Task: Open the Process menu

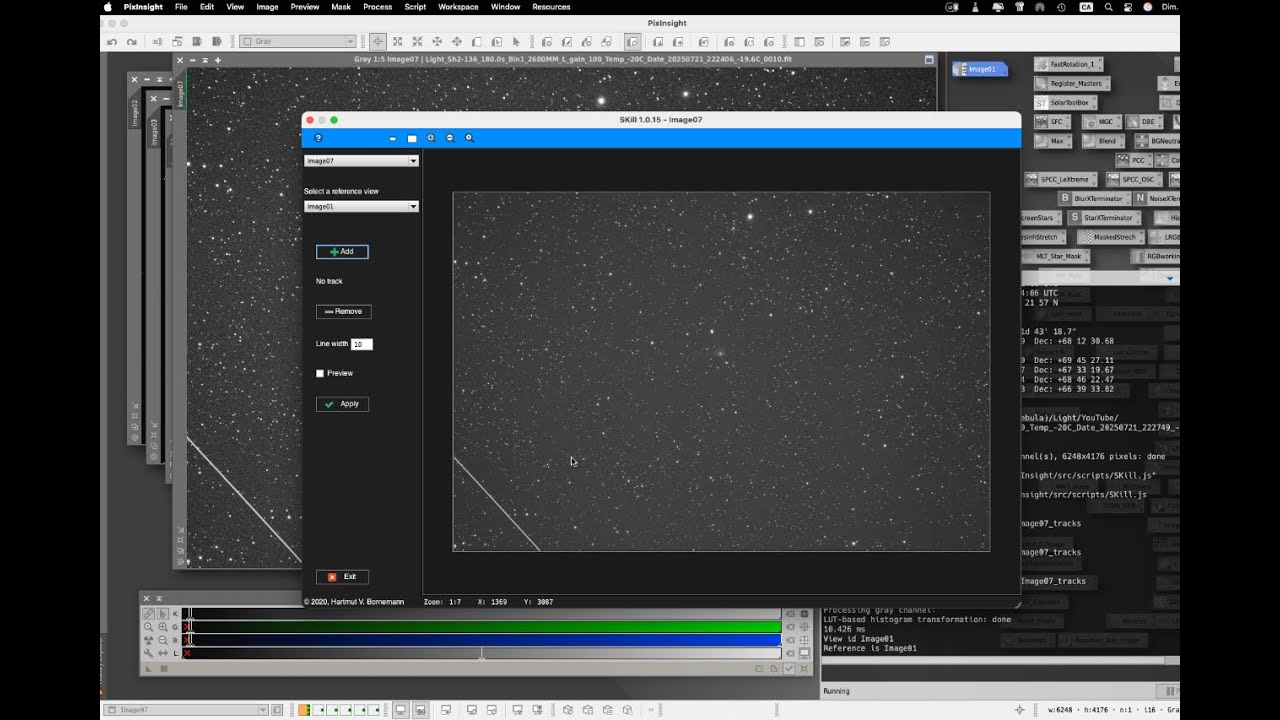Action: pos(377,7)
